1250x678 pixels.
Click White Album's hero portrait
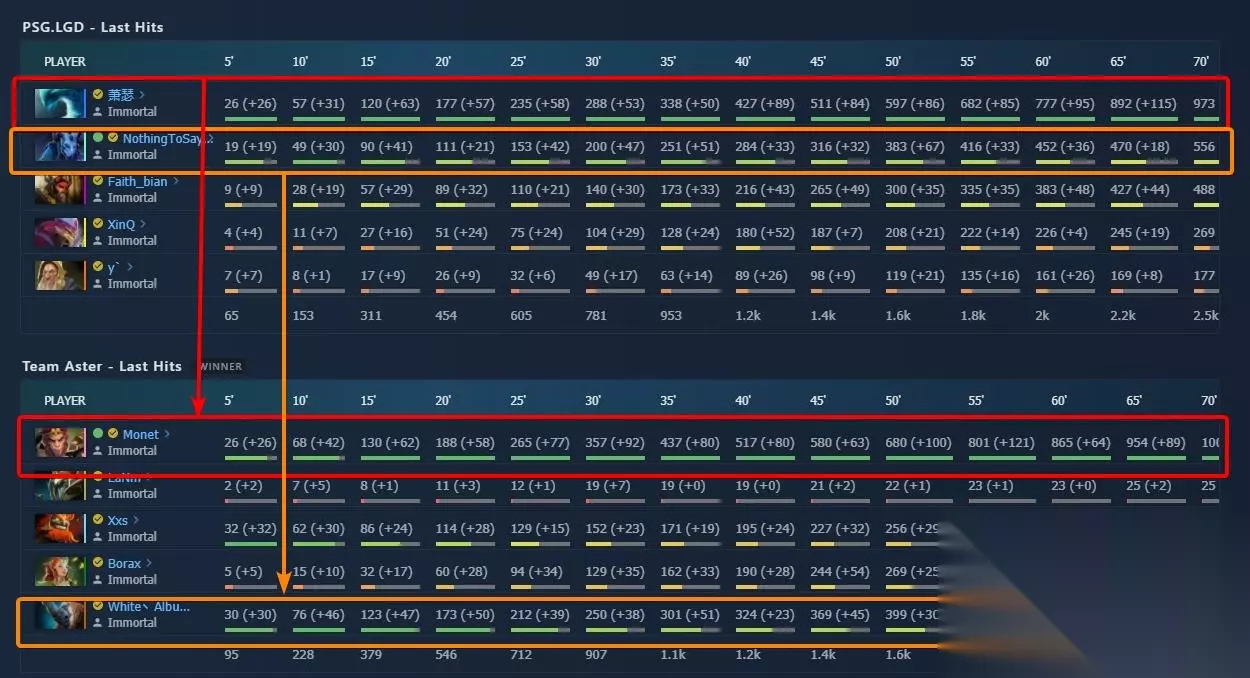pyautogui.click(x=60, y=614)
